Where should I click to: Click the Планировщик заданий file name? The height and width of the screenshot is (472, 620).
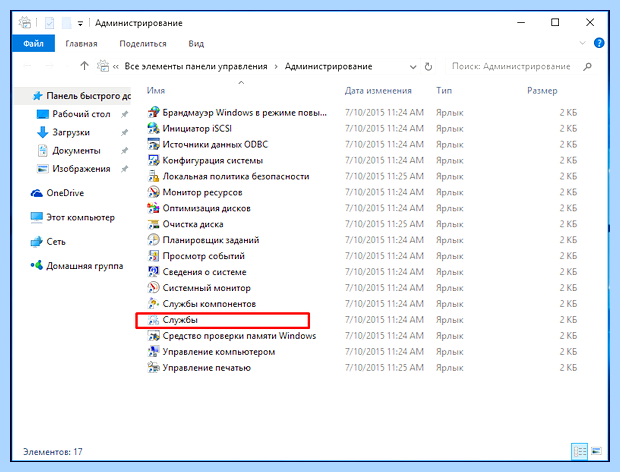pos(211,240)
